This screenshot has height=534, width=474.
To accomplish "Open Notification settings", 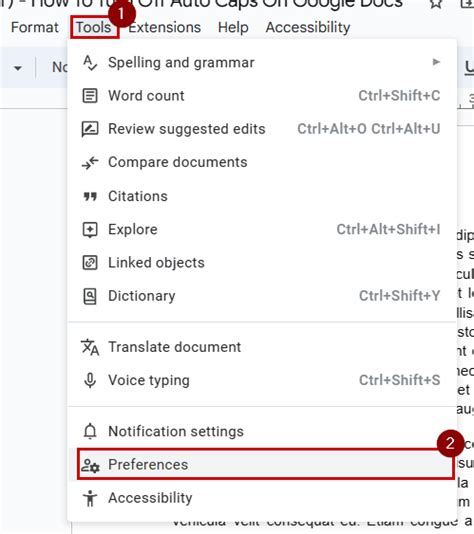I will pyautogui.click(x=262, y=431).
